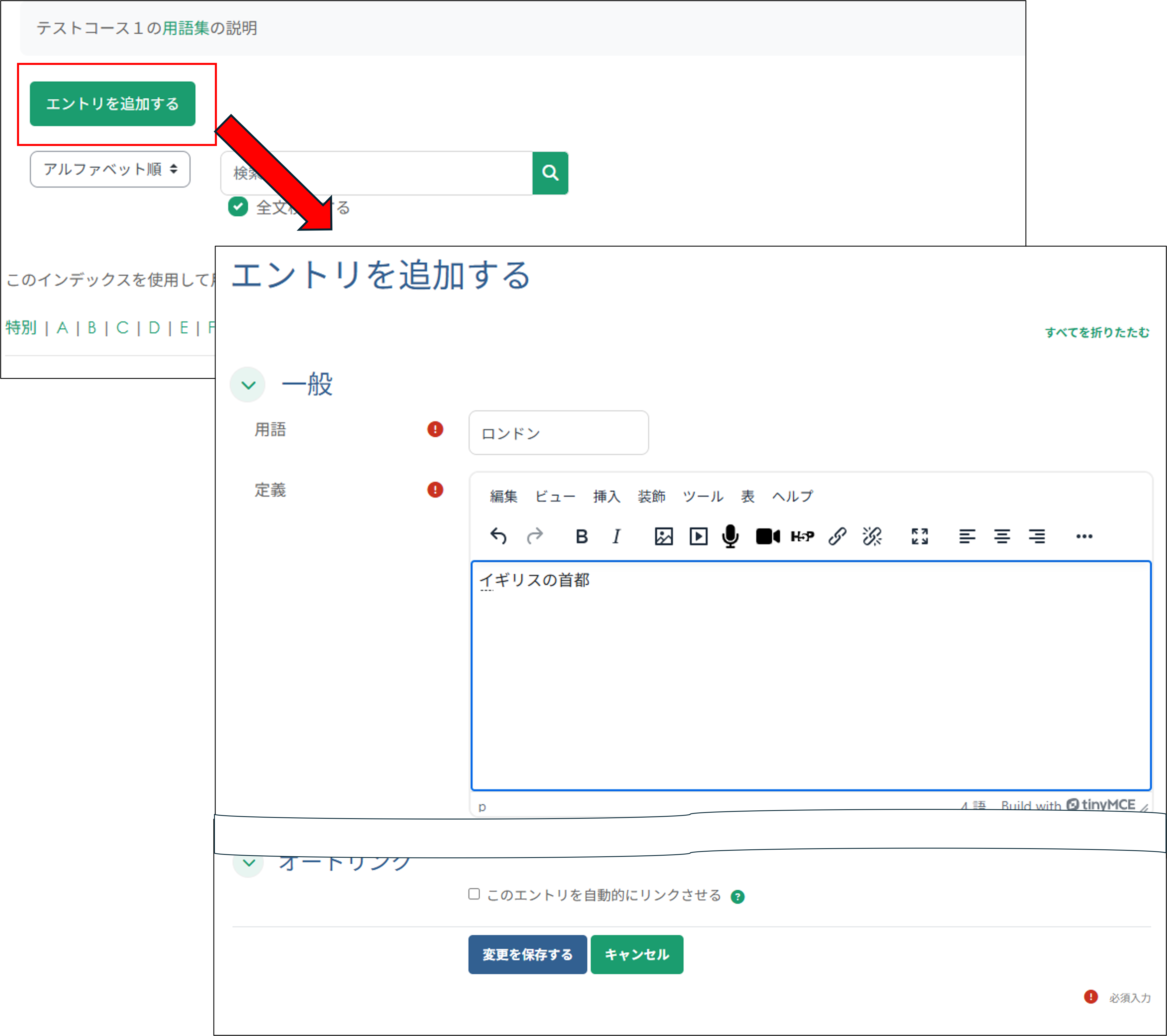Screen dimensions: 1167x1036
Task: Apply Italic formatting in the definition editor
Action: click(x=617, y=536)
